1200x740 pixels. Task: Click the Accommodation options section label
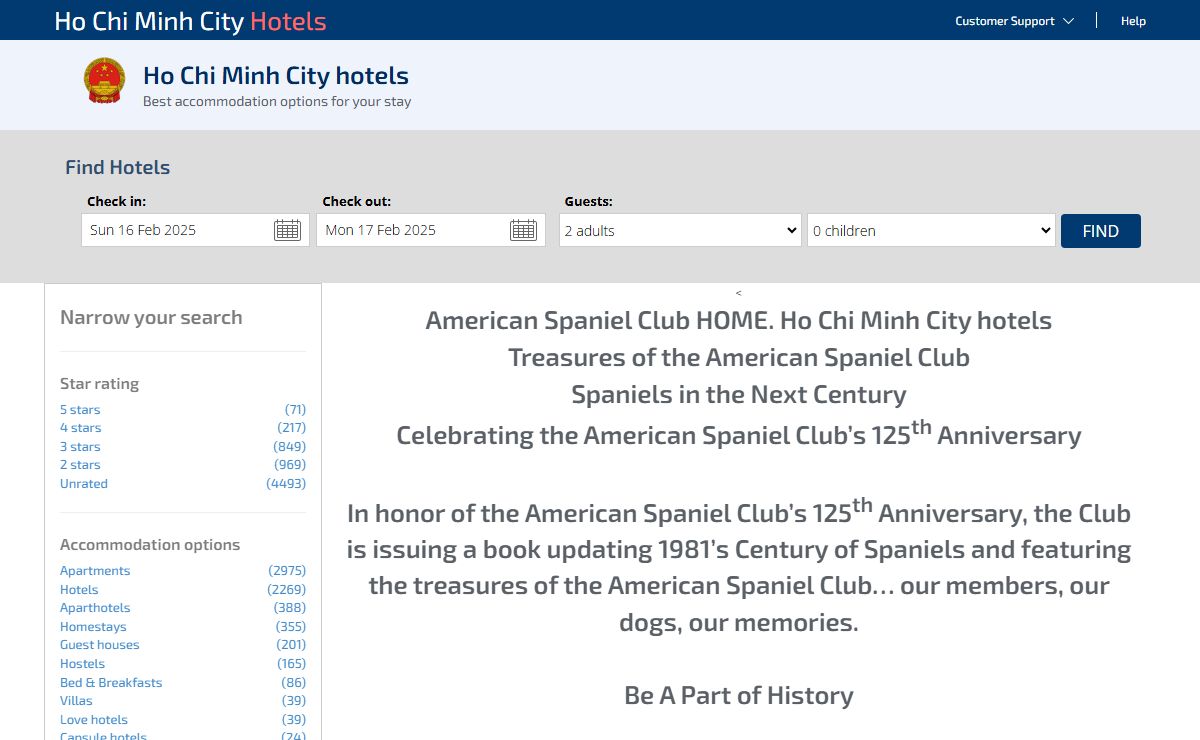click(150, 545)
